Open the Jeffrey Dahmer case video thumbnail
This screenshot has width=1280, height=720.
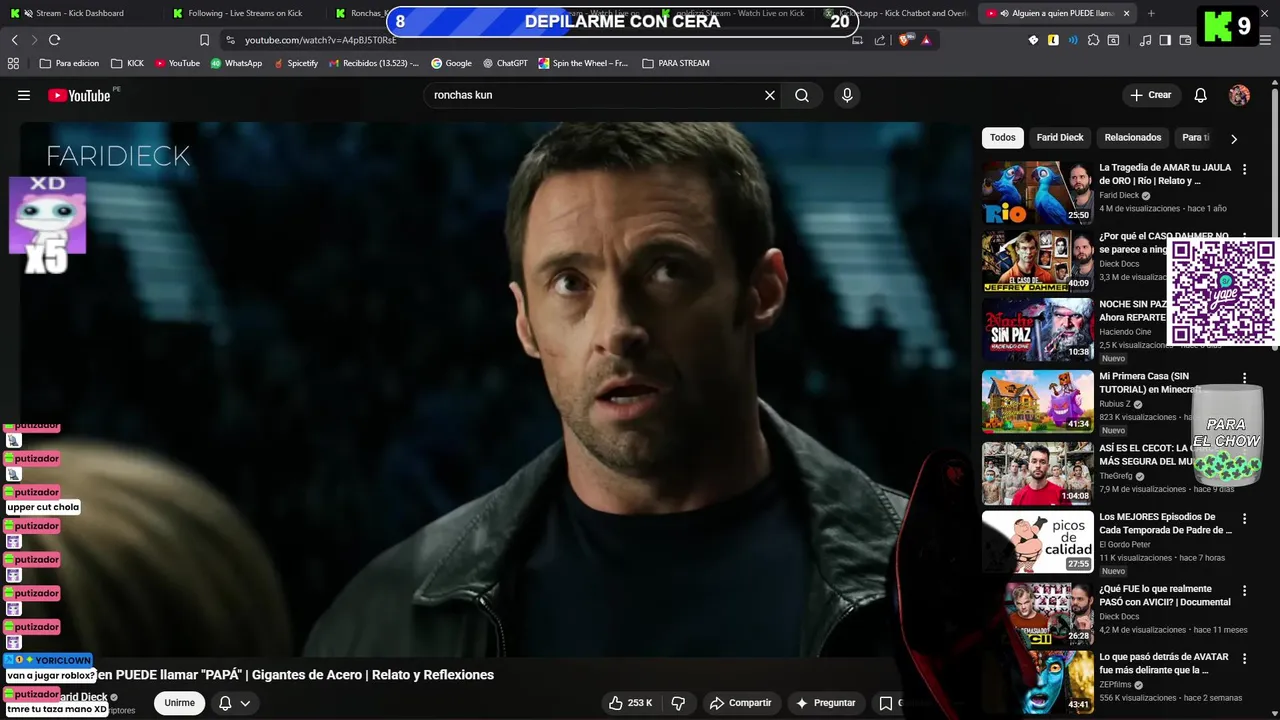[1037, 262]
